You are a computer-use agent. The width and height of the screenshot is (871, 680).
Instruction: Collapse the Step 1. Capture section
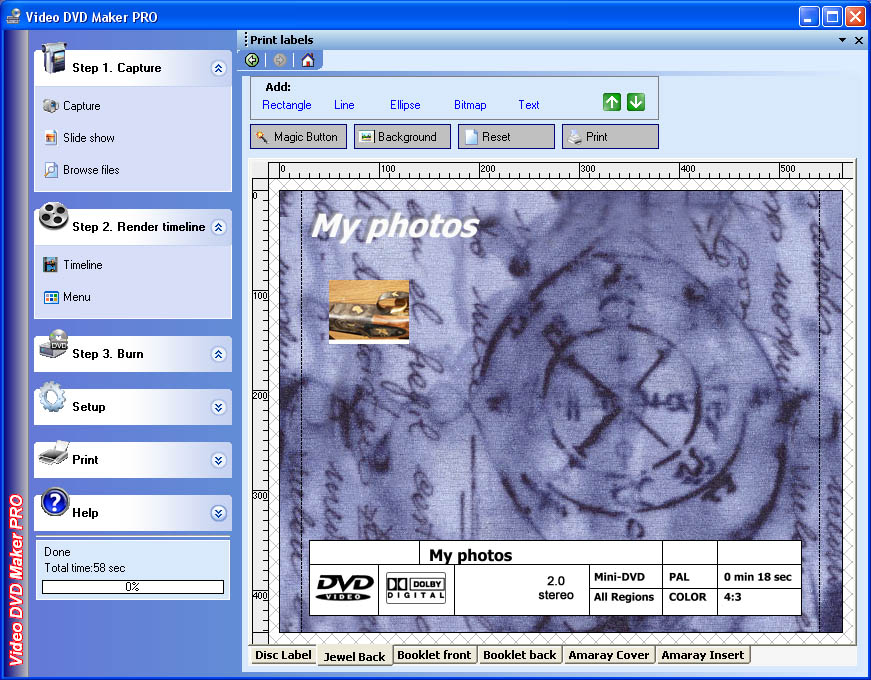tap(218, 69)
